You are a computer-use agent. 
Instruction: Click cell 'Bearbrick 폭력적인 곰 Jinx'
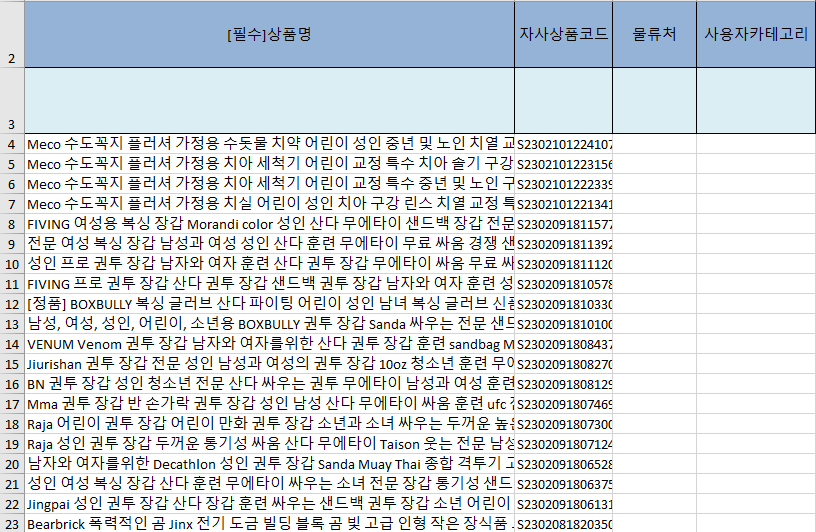pyautogui.click(x=270, y=523)
